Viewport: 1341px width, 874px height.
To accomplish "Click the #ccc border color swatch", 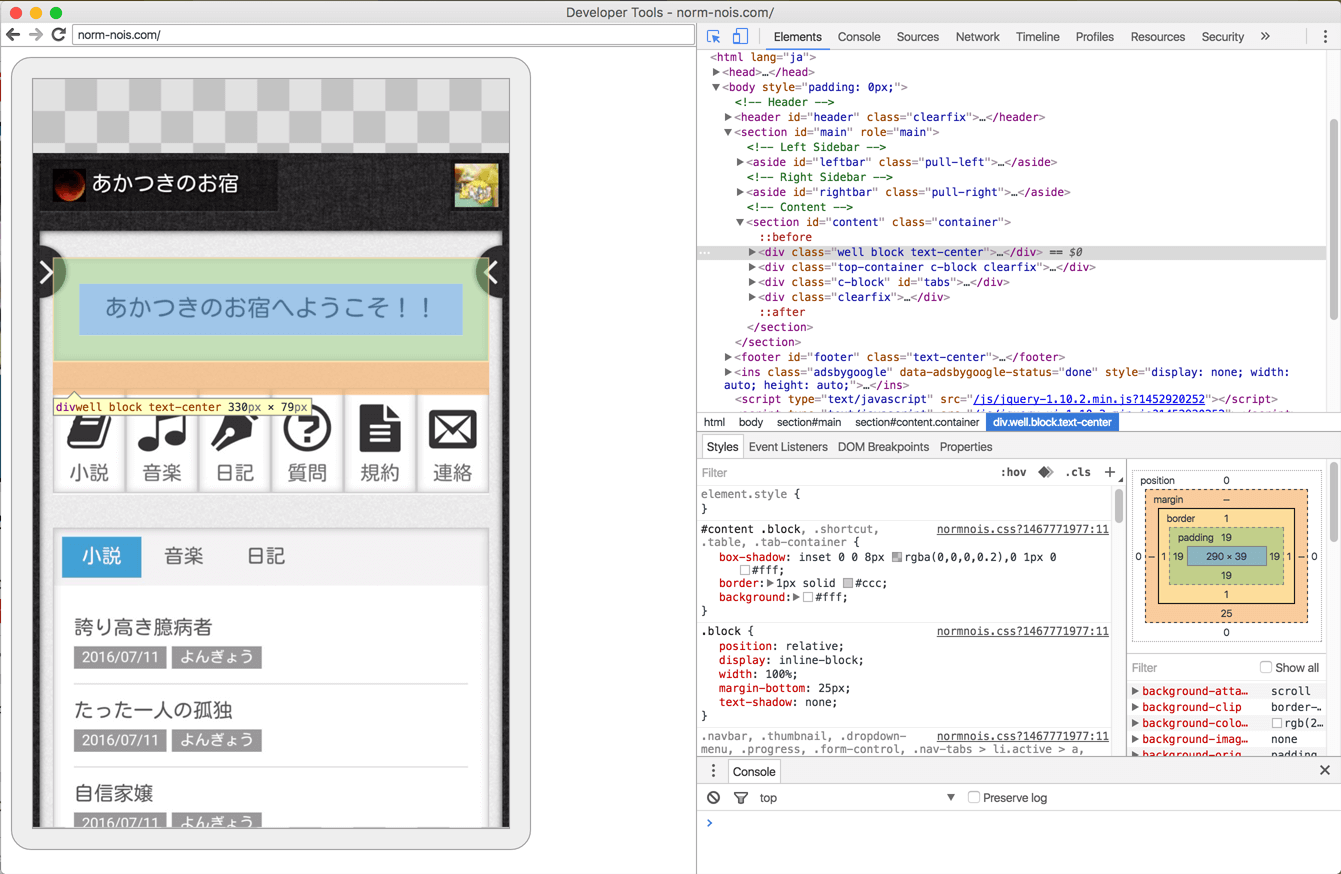I will pyautogui.click(x=847, y=583).
